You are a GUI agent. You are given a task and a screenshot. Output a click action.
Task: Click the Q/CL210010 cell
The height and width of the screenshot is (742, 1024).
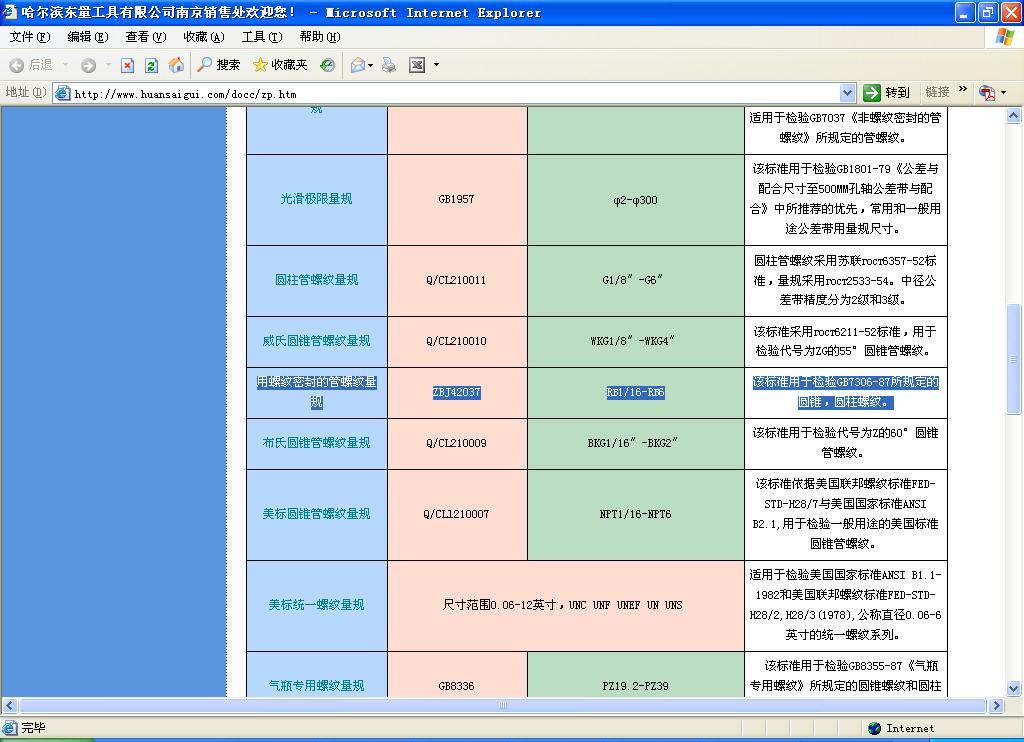tap(456, 341)
